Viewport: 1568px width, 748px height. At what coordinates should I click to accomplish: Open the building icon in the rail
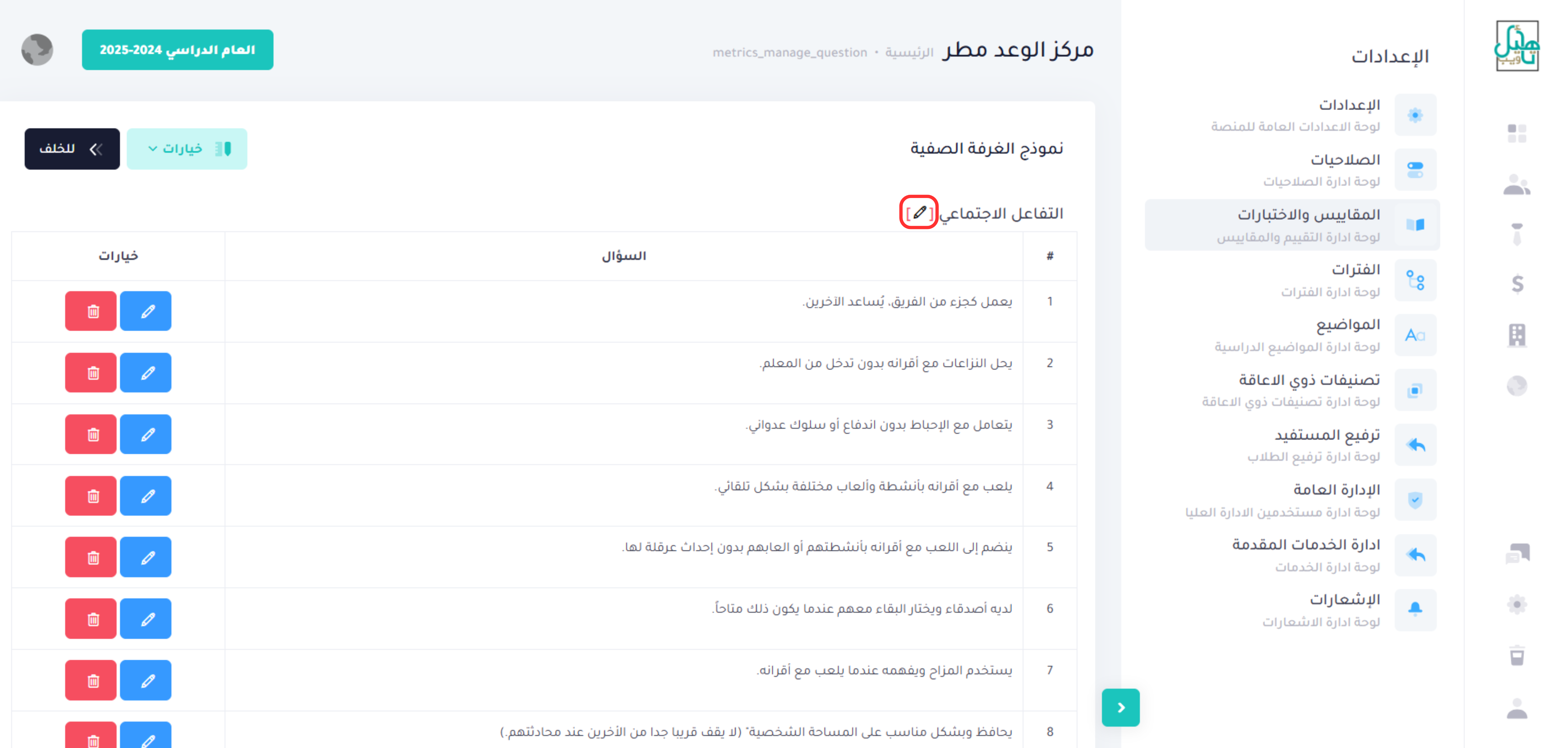pyautogui.click(x=1517, y=335)
